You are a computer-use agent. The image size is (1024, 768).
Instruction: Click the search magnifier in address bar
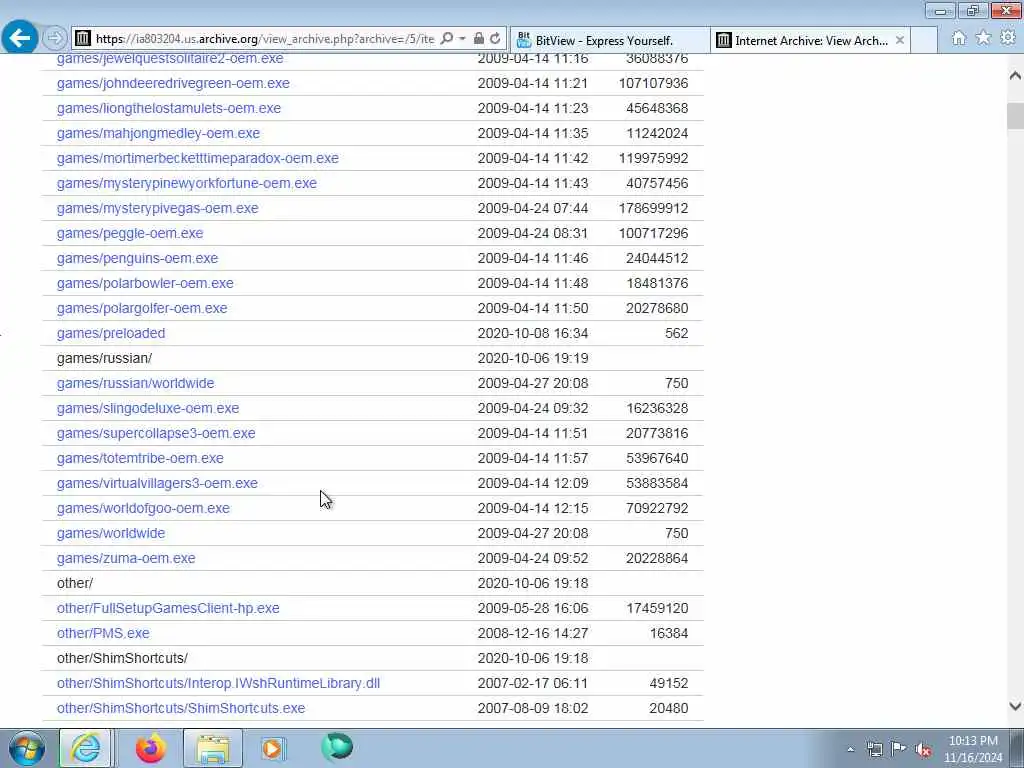[x=447, y=39]
